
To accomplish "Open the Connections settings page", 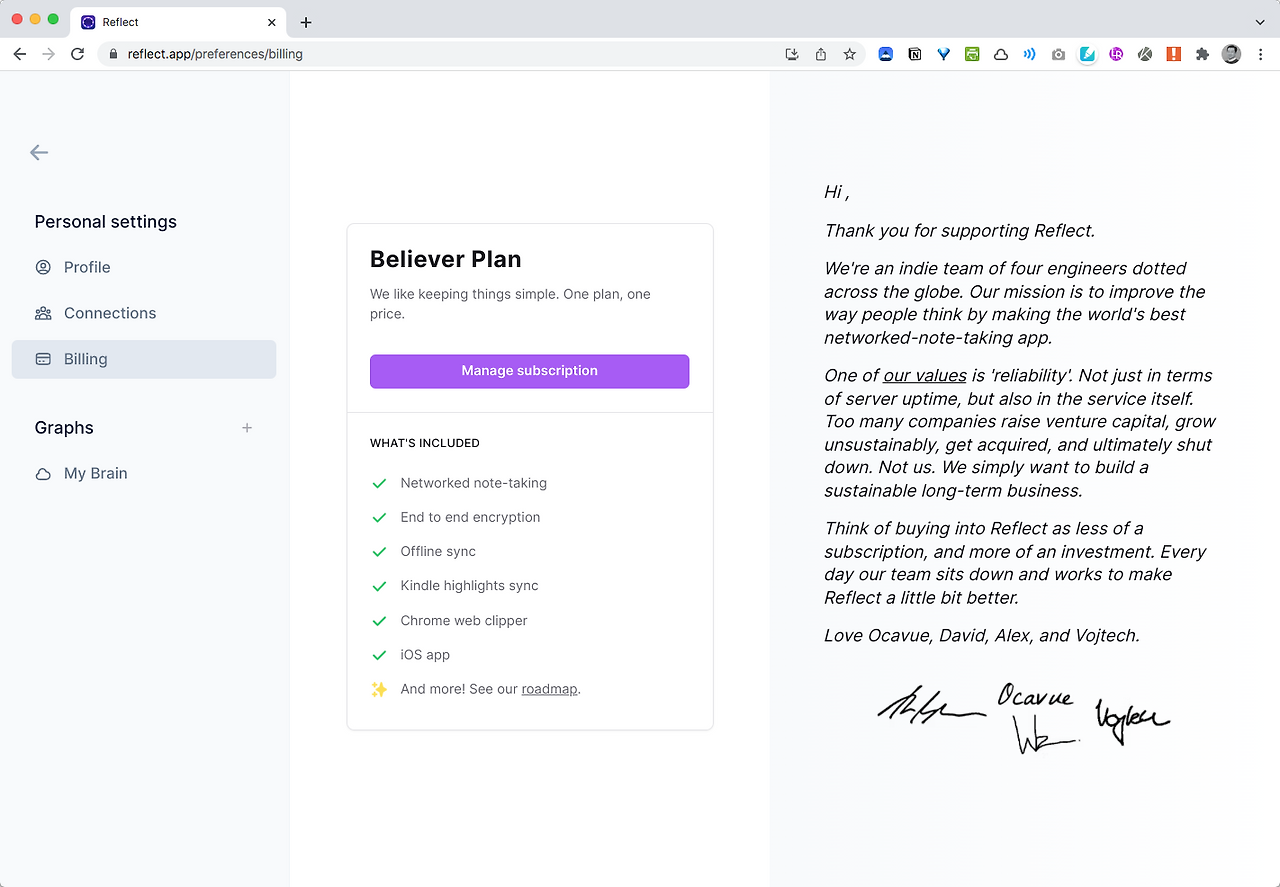I will coord(144,313).
